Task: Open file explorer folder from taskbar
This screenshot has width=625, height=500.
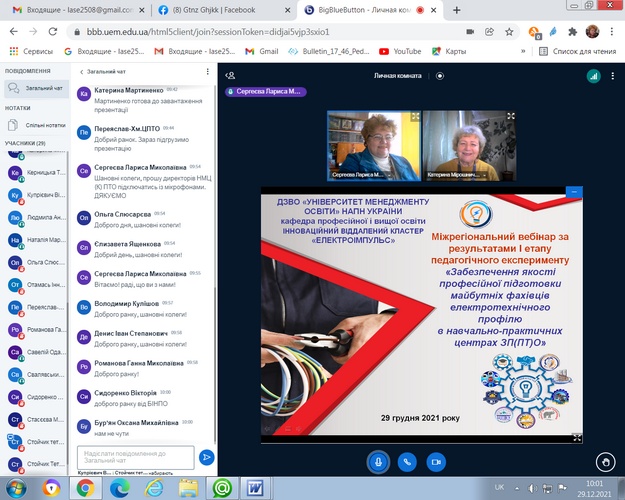Action: [x=188, y=488]
